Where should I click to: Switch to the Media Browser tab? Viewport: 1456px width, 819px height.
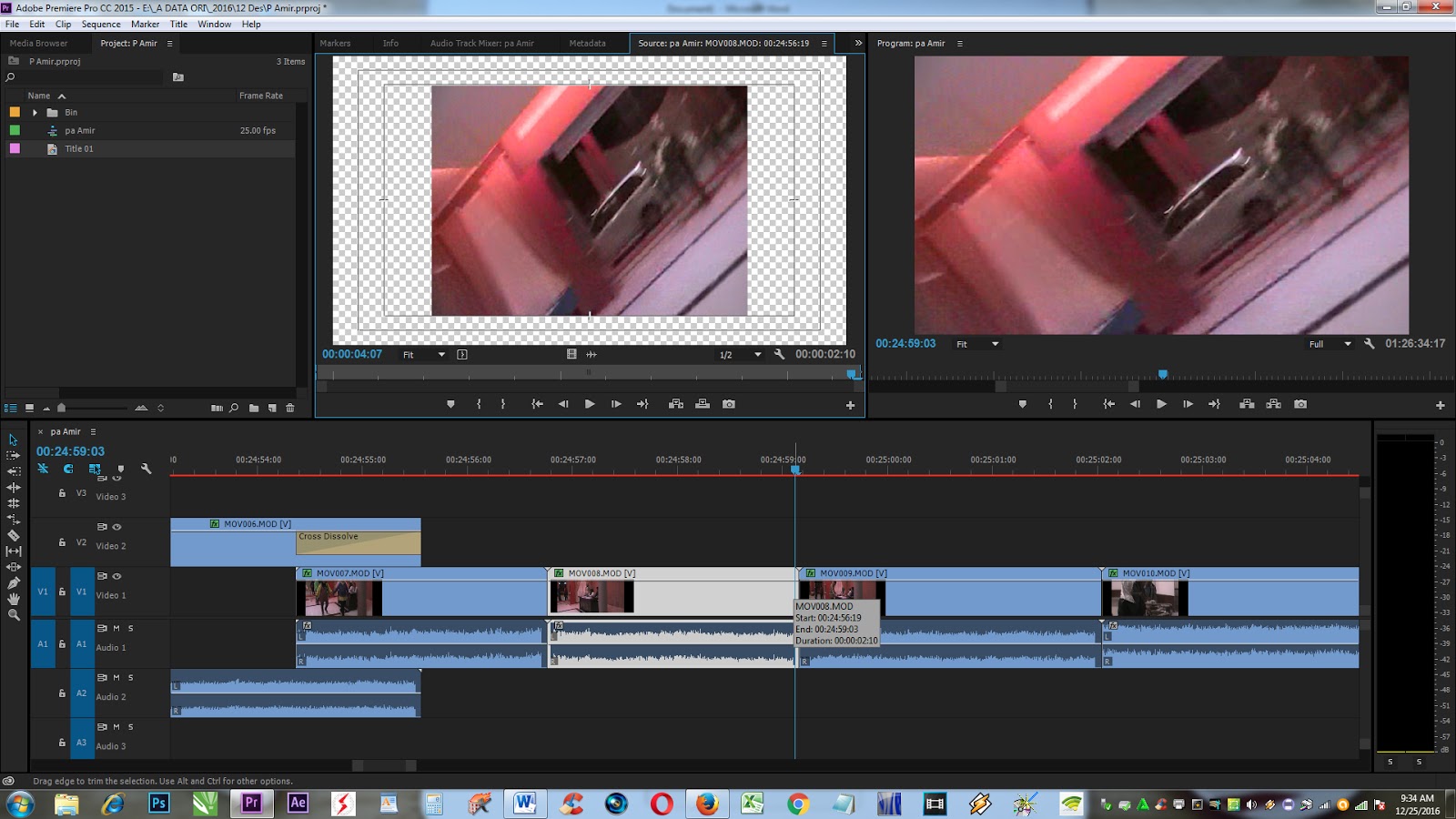(x=38, y=44)
